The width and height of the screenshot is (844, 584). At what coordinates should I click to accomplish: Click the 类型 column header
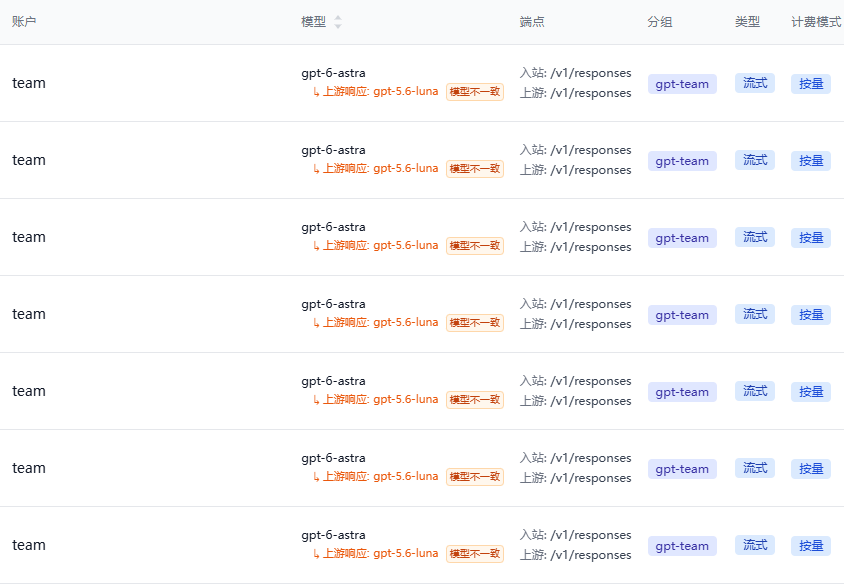pyautogui.click(x=747, y=22)
